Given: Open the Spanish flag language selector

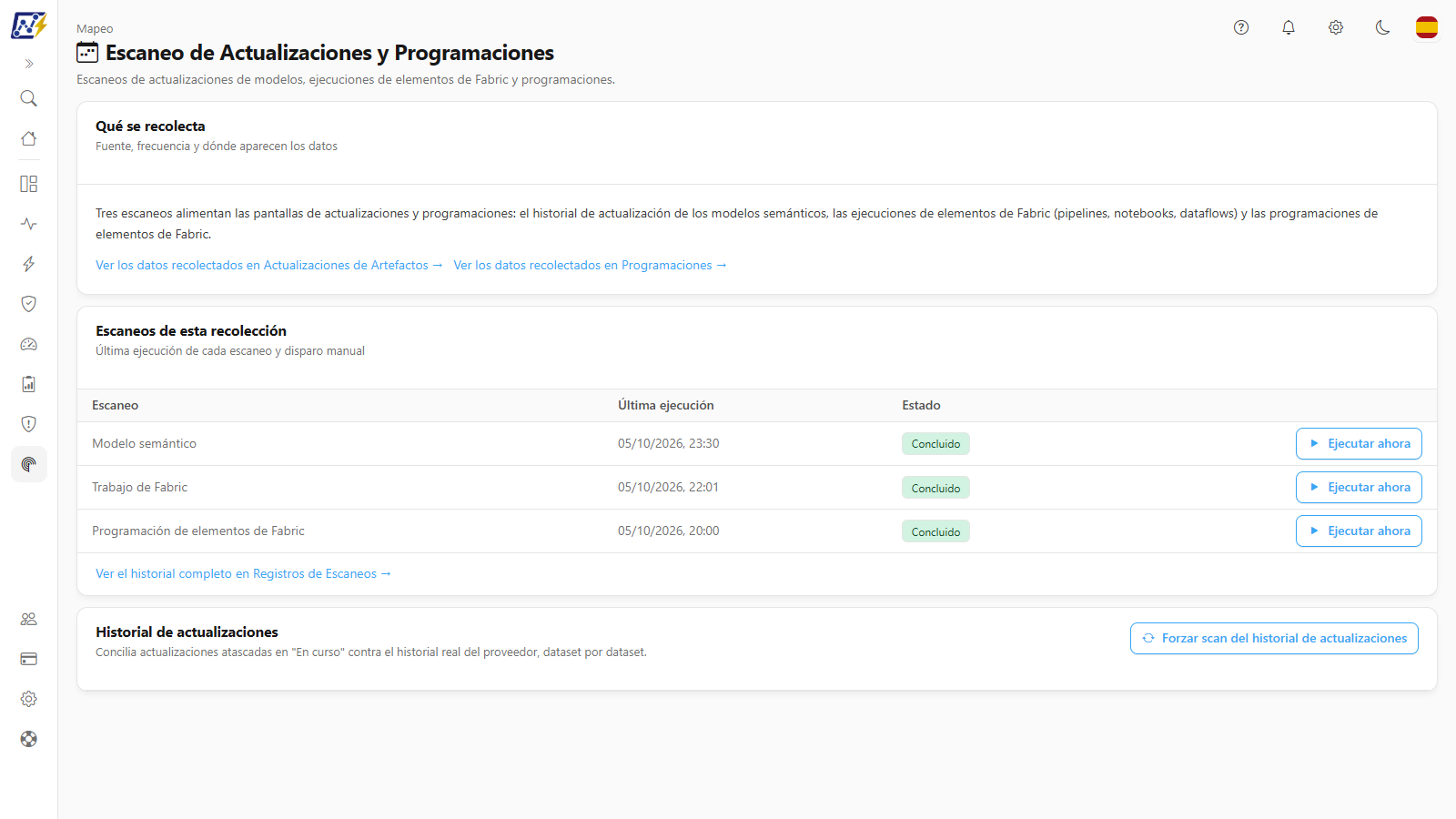Looking at the screenshot, I should (1427, 27).
